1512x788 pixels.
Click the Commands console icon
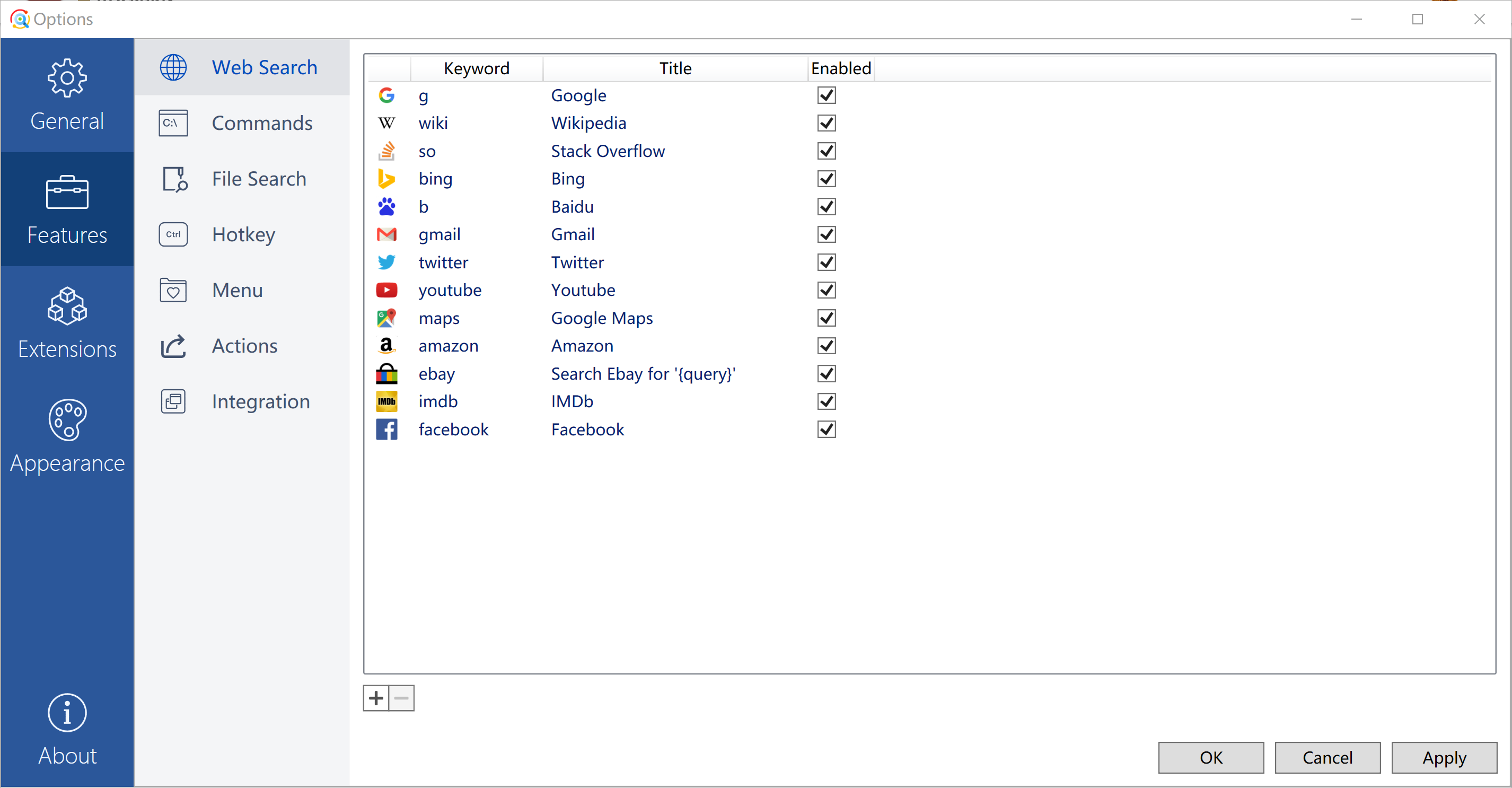[x=173, y=124]
